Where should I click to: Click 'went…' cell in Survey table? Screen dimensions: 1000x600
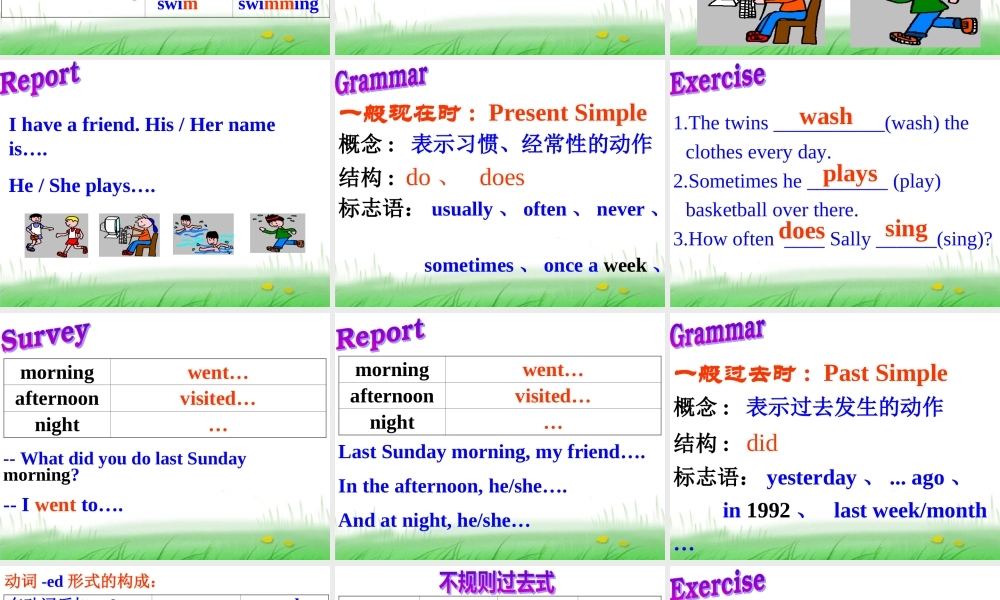(218, 373)
